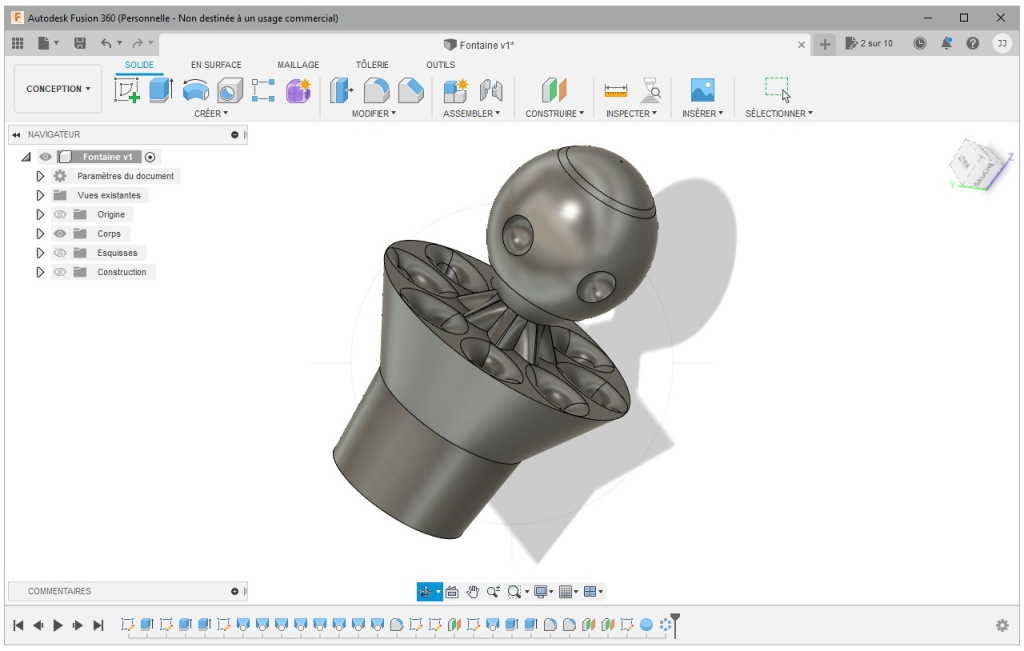This screenshot has width=1024, height=651.
Task: Show the Origine folder via eye icon
Action: [x=59, y=215]
